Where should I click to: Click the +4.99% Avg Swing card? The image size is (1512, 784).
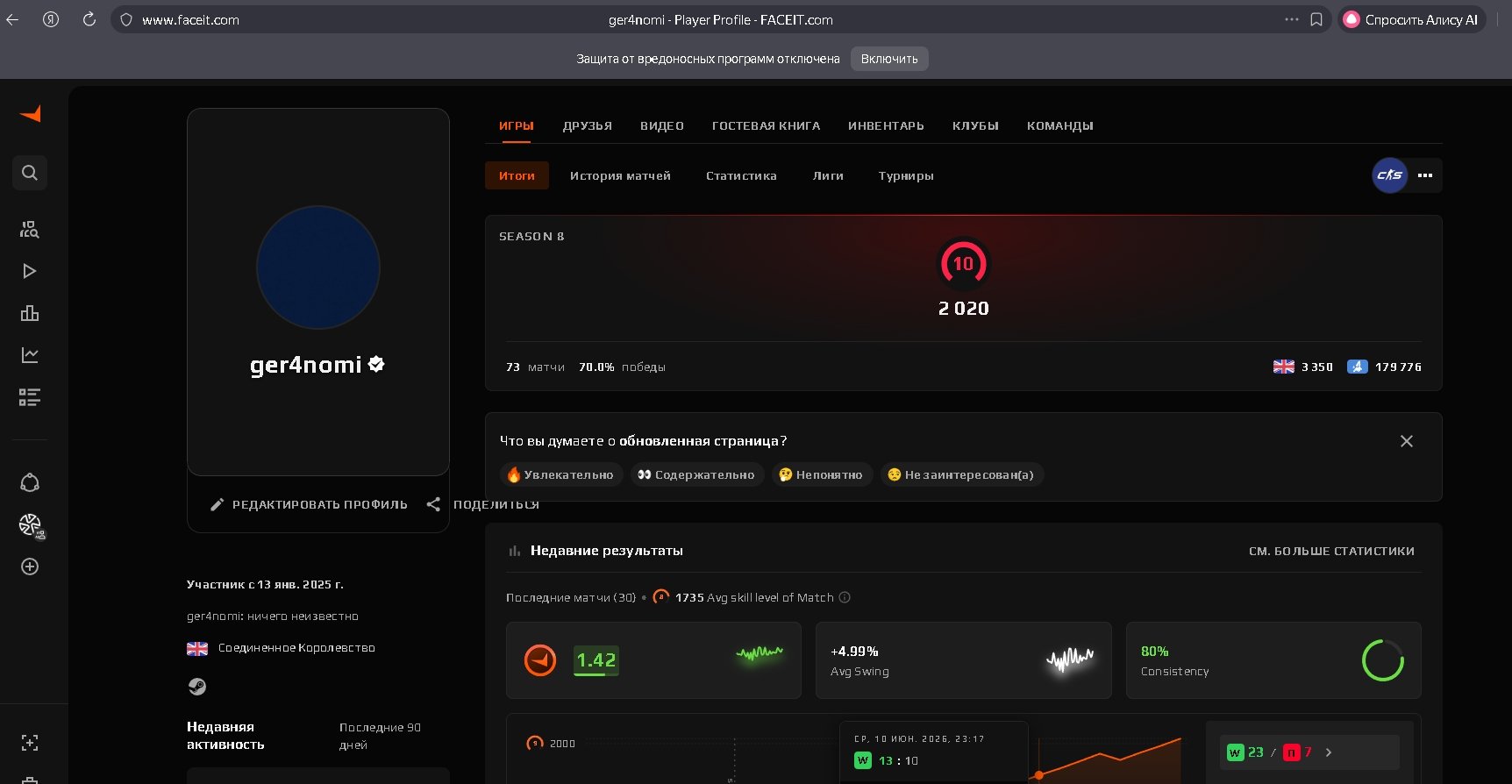[x=964, y=660]
